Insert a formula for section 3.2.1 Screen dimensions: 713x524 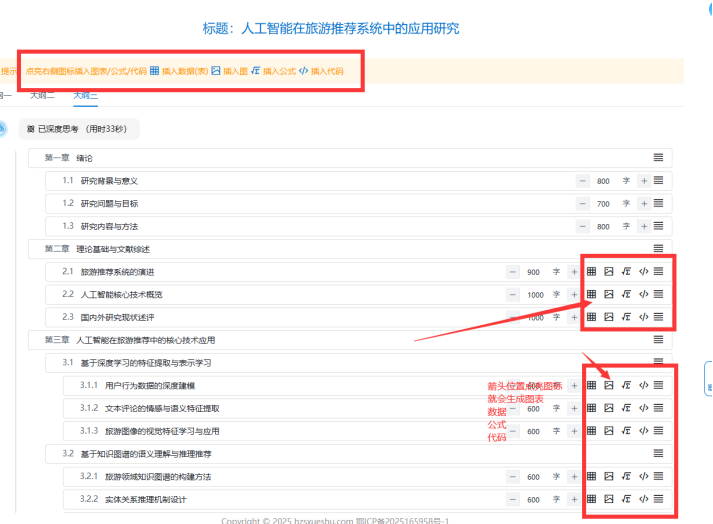point(626,476)
